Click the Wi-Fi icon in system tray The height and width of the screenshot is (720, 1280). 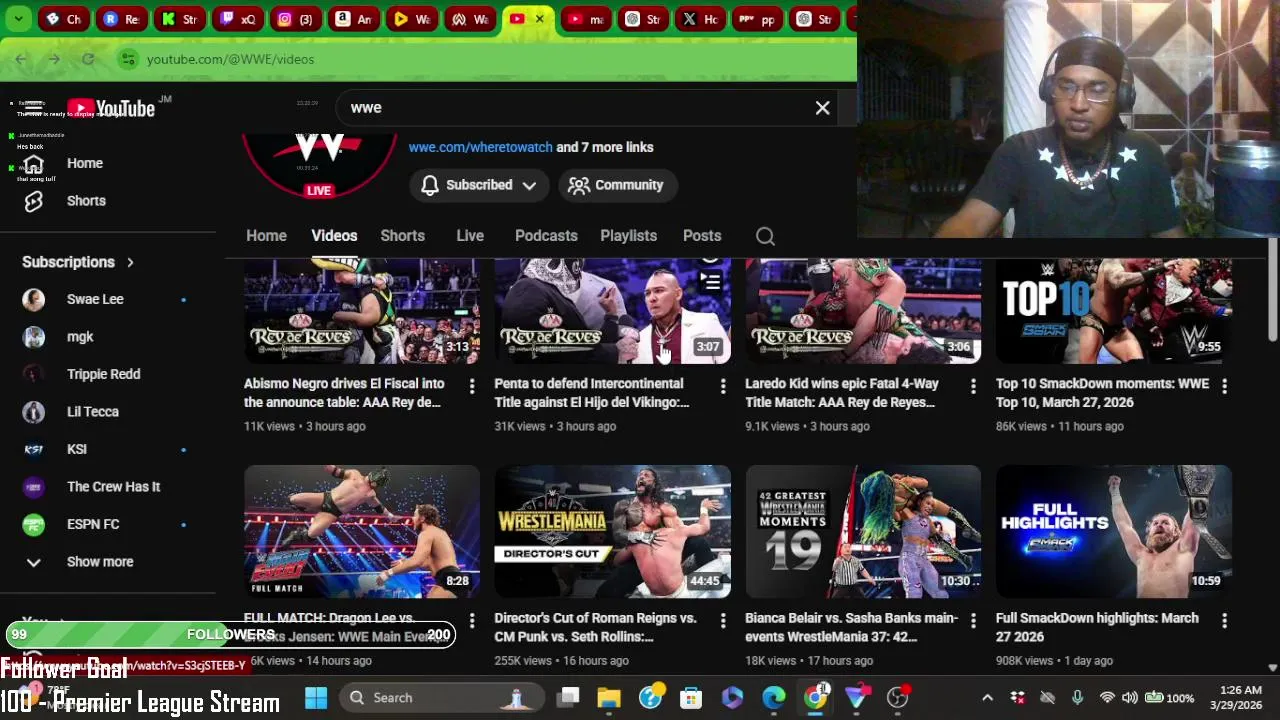pyautogui.click(x=1106, y=698)
